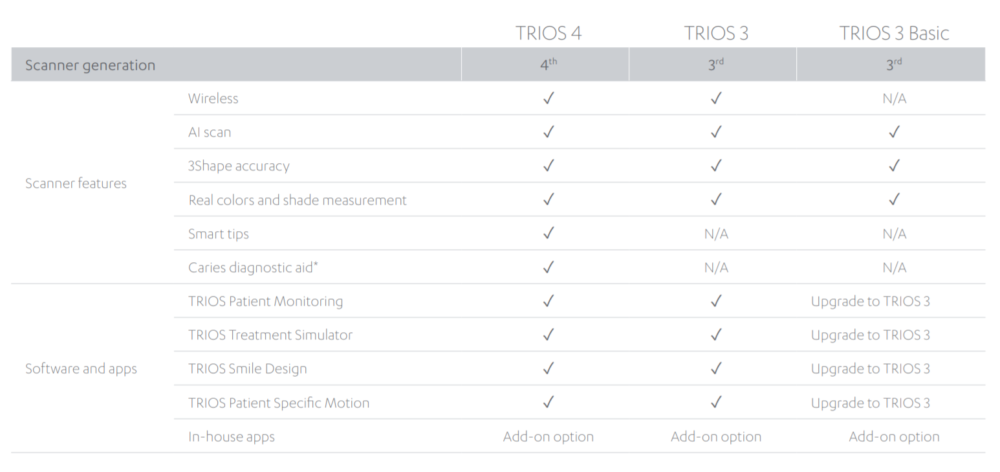The height and width of the screenshot is (472, 1000).
Task: Click the 3Shape accuracy checkmark under TRIOS 3
Action: click(x=716, y=166)
